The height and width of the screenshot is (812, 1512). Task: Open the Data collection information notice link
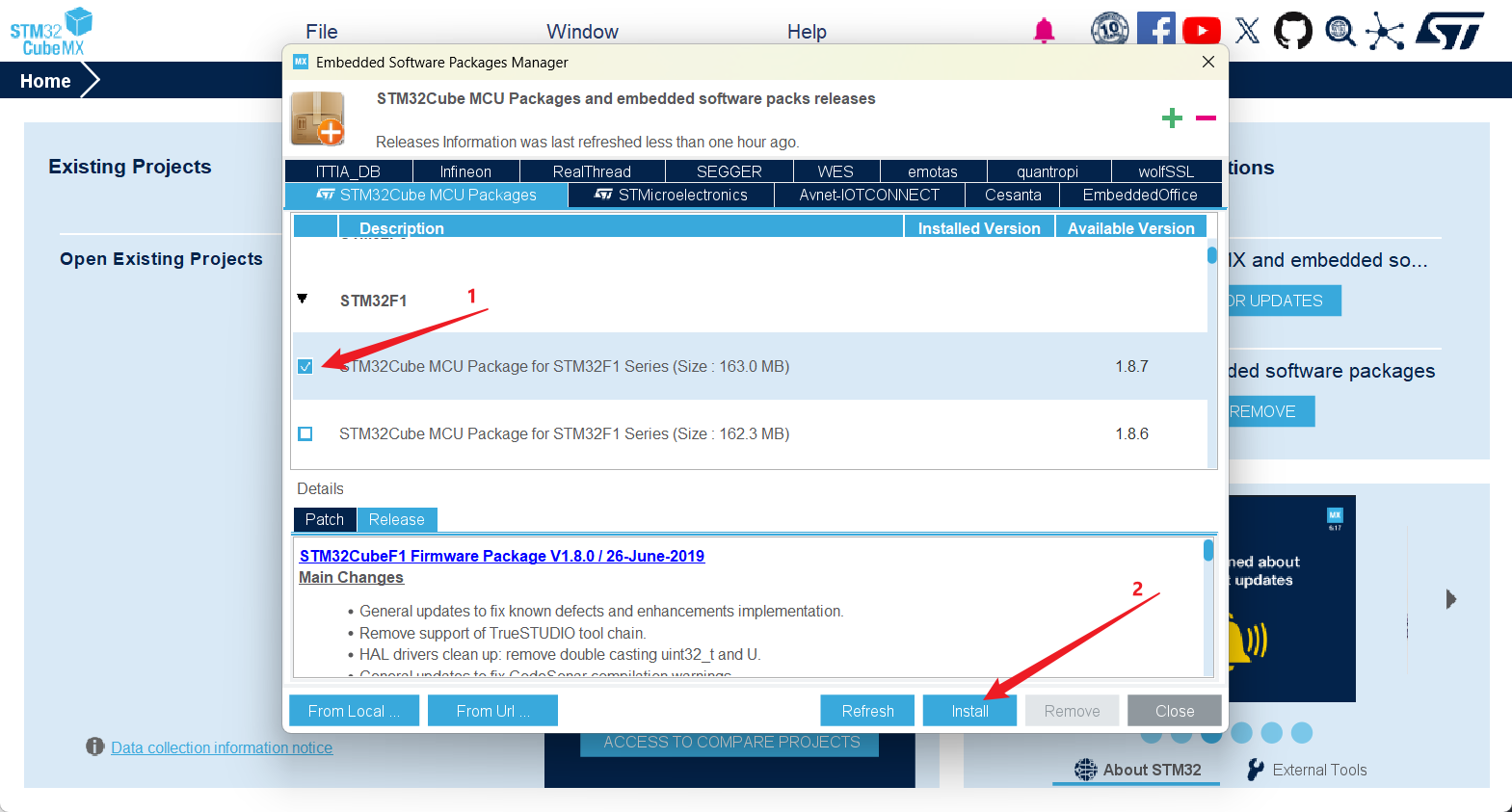[x=222, y=747]
